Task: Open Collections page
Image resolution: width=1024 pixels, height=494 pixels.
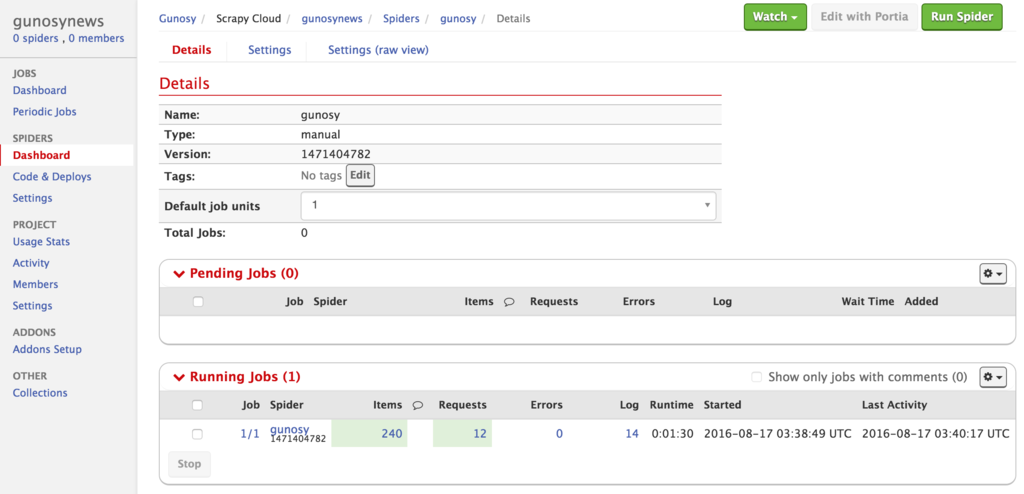Action: (x=40, y=393)
